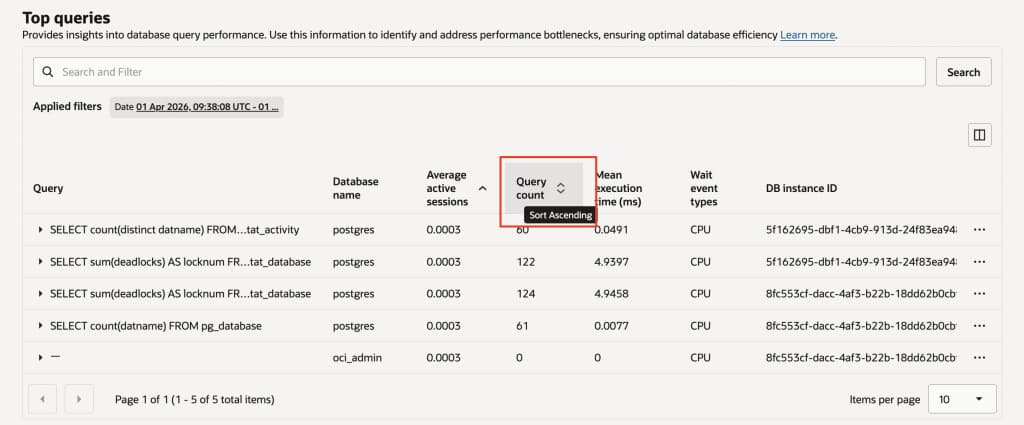This screenshot has height=425, width=1024.
Task: Click the Database name column header
Action: click(x=356, y=188)
